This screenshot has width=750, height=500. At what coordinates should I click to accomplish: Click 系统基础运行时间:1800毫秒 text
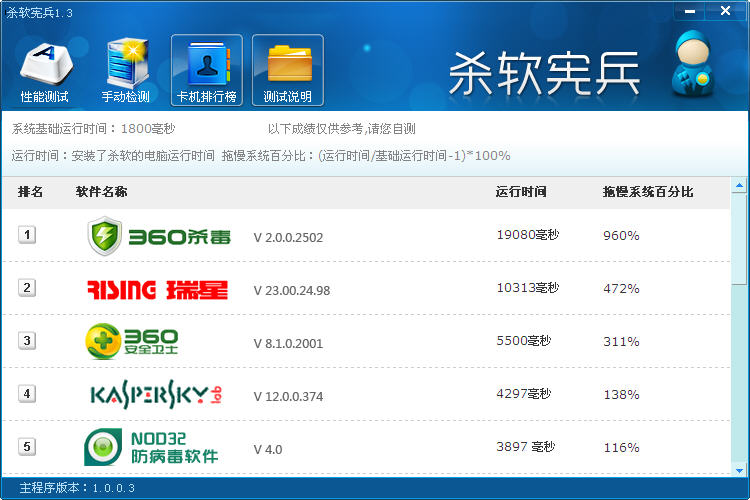click(94, 129)
